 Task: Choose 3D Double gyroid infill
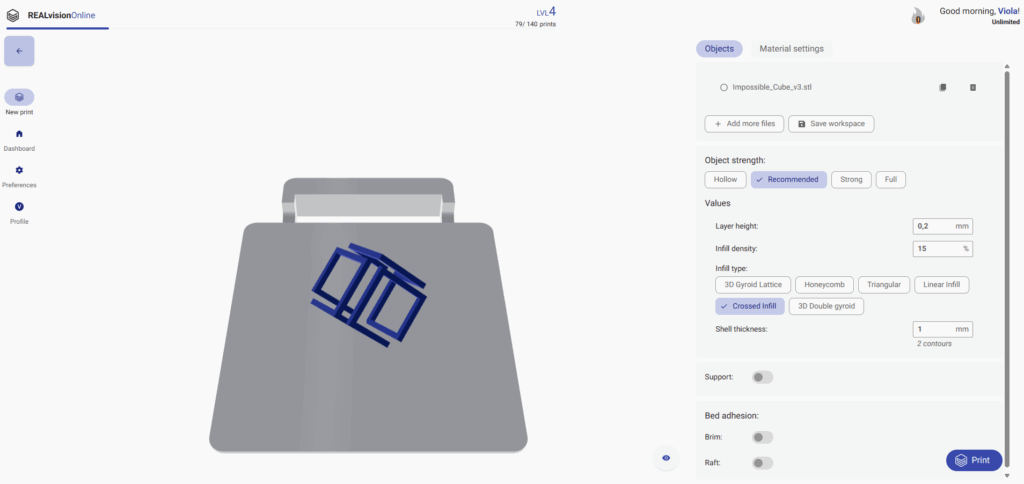coord(826,306)
